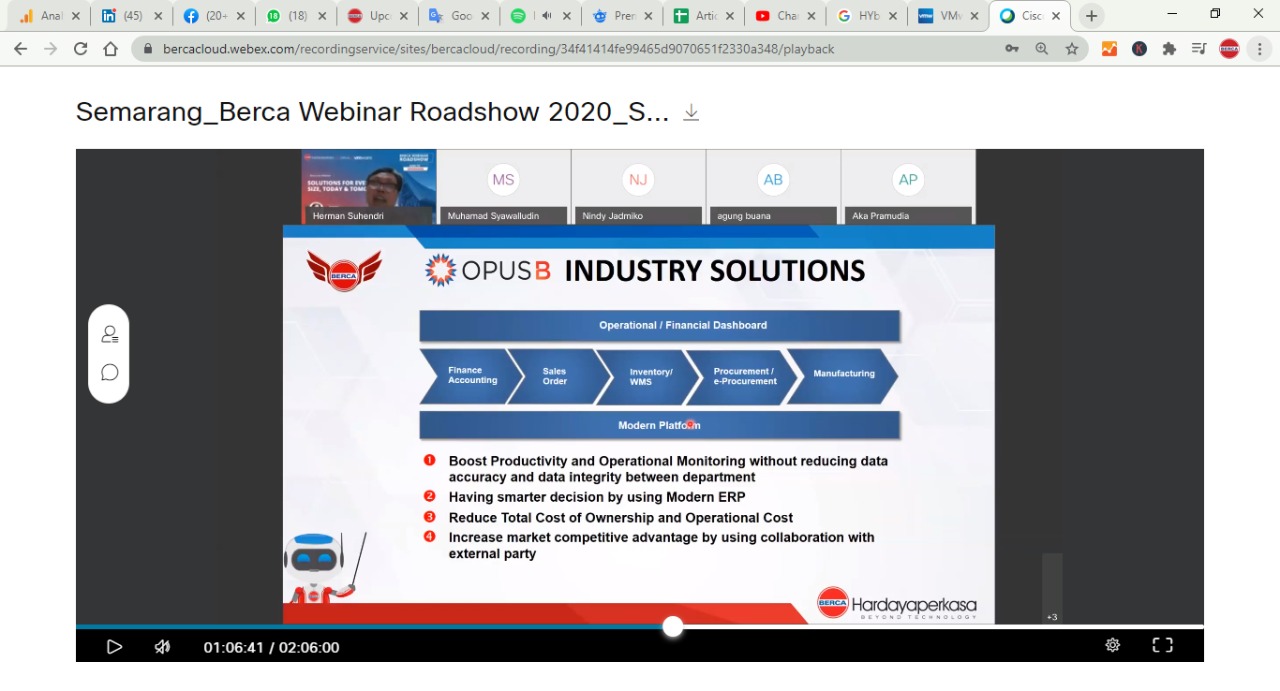The width and height of the screenshot is (1280, 691).
Task: Play the Webex recording
Action: pyautogui.click(x=114, y=647)
